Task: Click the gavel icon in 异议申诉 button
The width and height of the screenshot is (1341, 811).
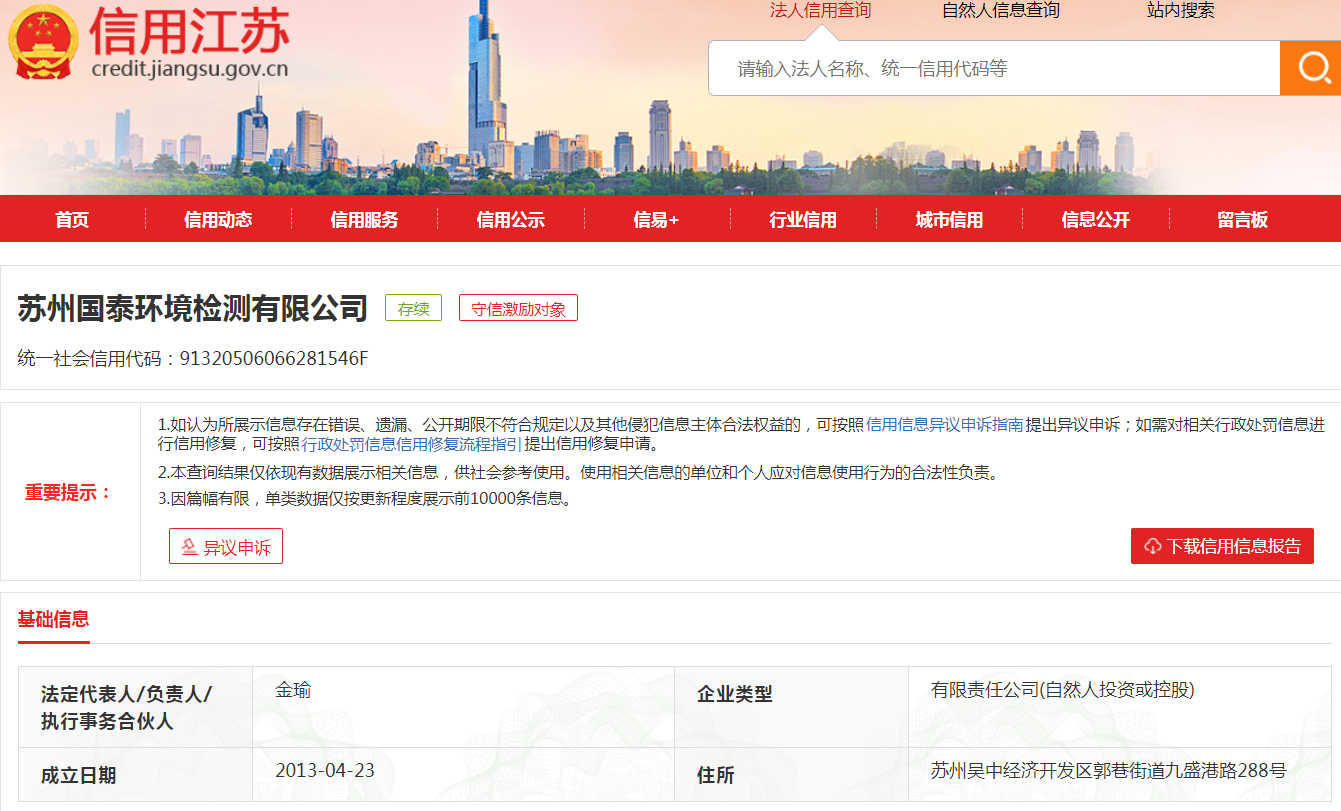Action: click(x=189, y=548)
